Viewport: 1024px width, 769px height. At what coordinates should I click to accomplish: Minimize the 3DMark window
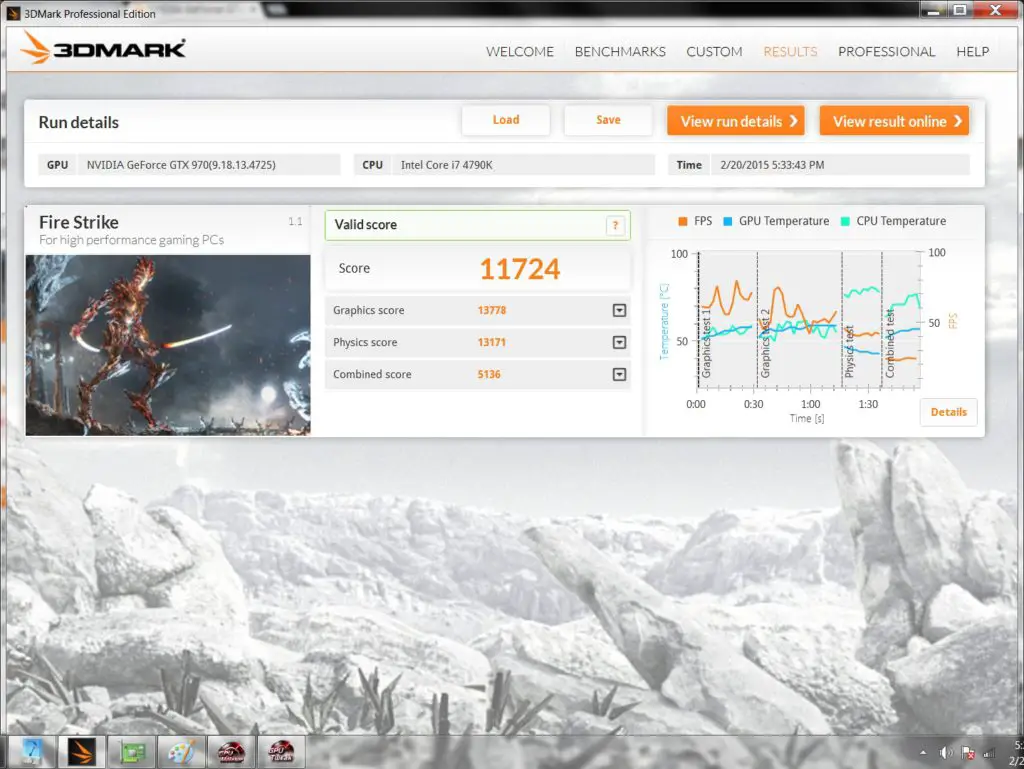point(934,10)
